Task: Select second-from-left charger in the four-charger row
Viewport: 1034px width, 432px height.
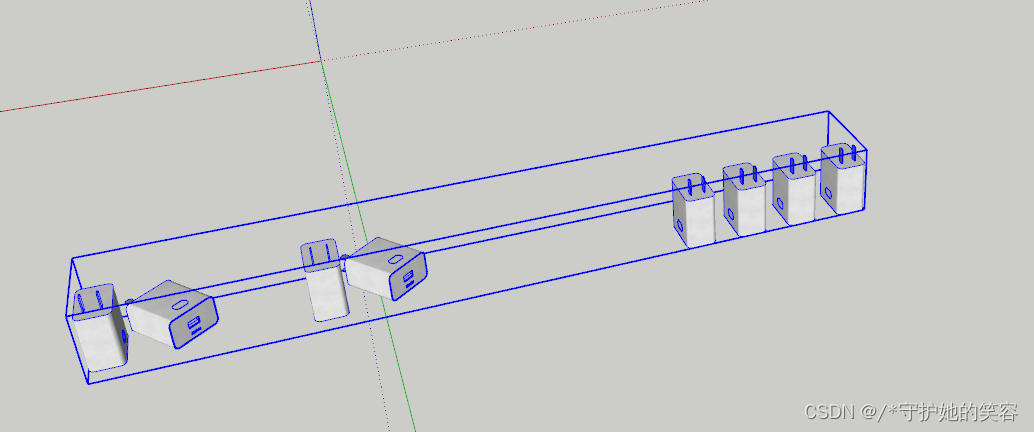Action: [744, 200]
